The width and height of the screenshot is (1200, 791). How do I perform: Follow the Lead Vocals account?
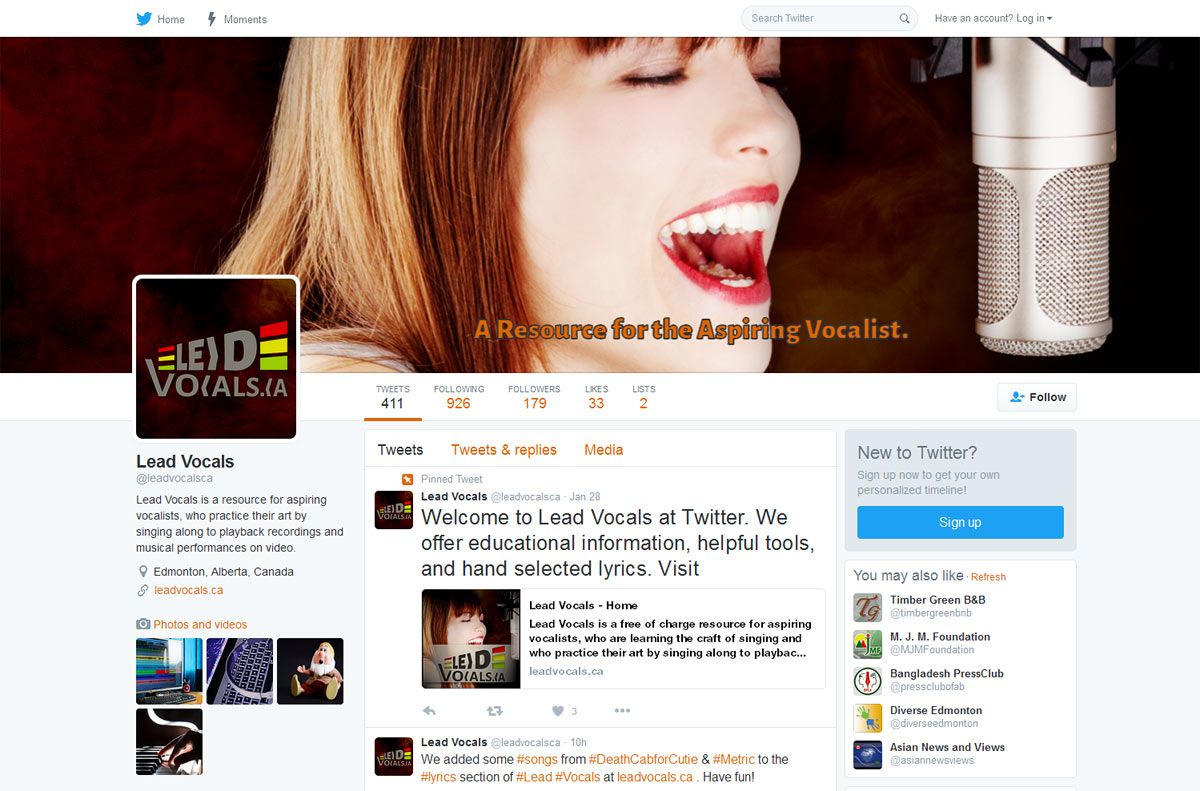[x=1037, y=397]
